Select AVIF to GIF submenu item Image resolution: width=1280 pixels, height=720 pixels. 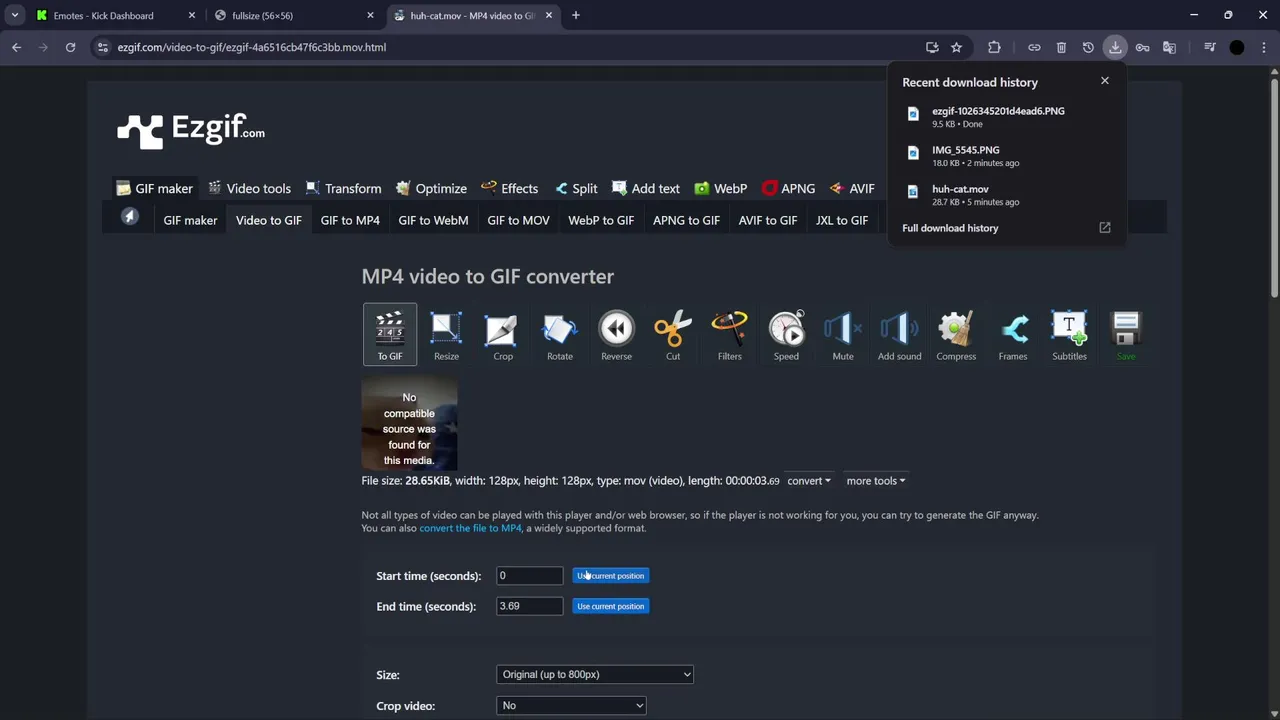tap(768, 220)
